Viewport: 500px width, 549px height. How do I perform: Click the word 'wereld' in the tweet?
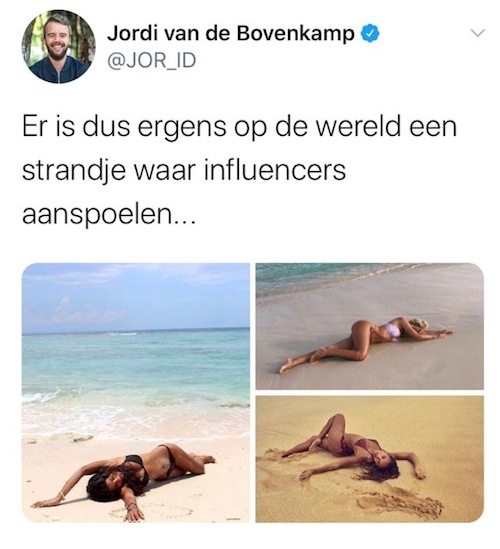[358, 127]
